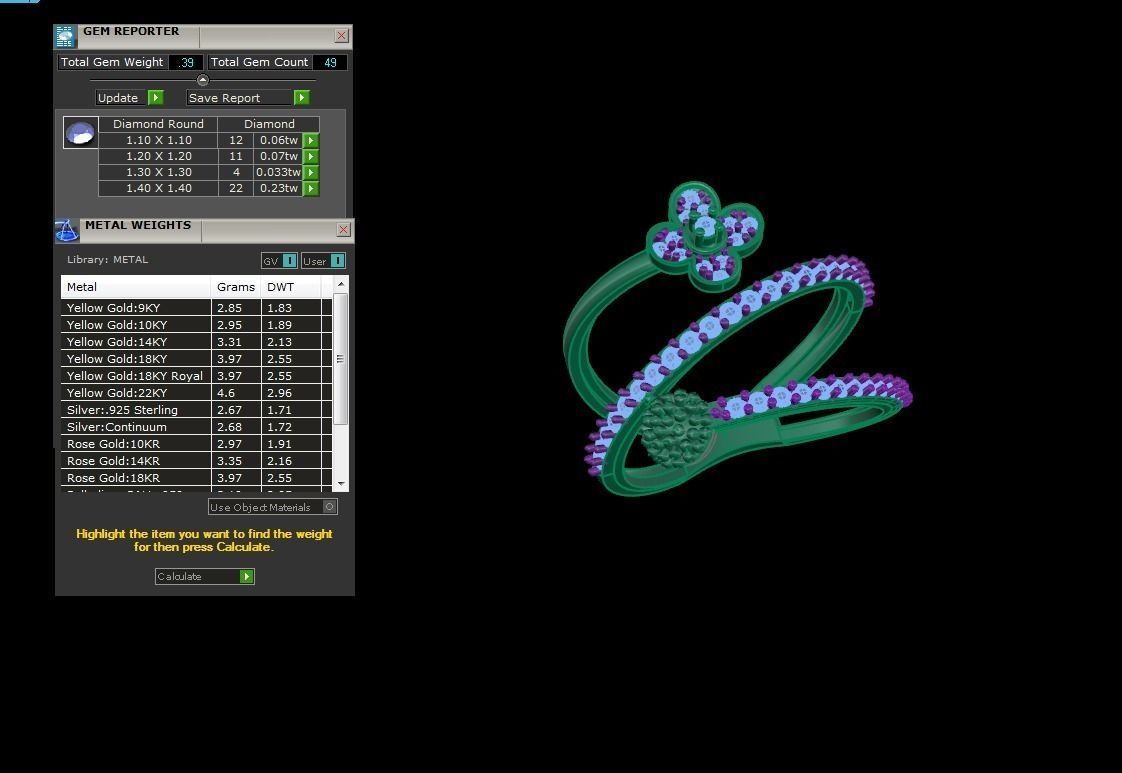The image size is (1122, 773).
Task: Click metal list scrollbar down arrow
Action: coord(341,484)
